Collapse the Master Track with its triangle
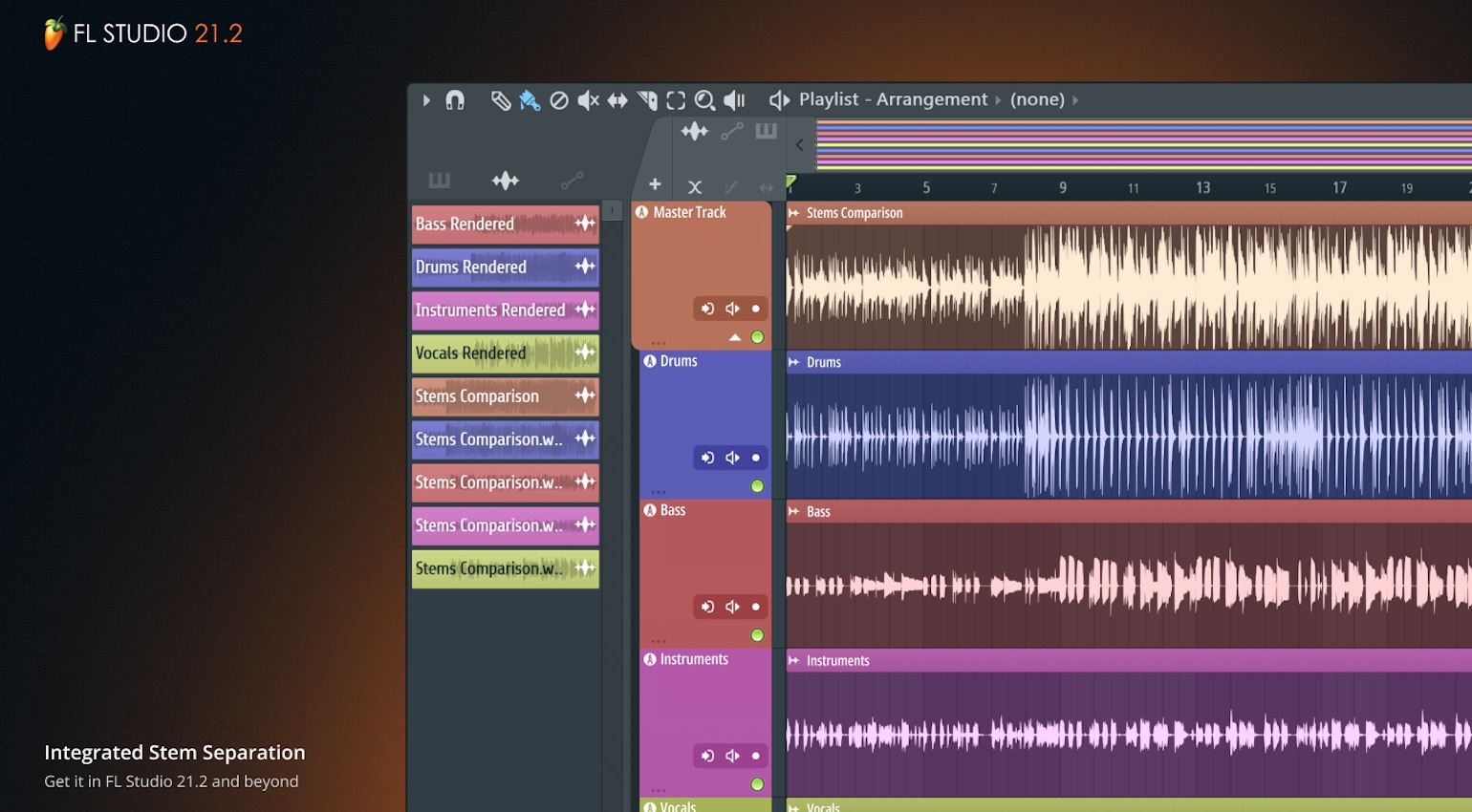Image resolution: width=1472 pixels, height=812 pixels. (x=735, y=336)
